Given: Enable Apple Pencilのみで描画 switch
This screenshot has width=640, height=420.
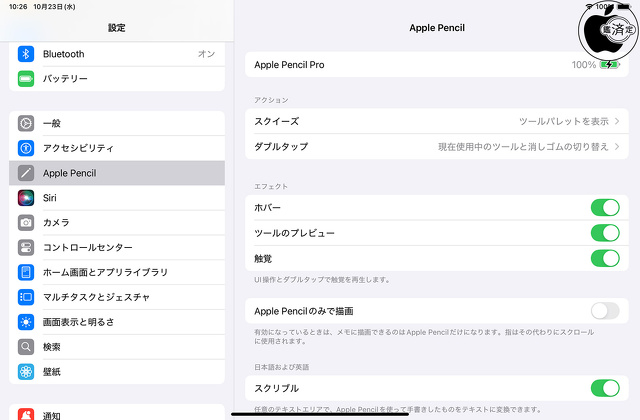Looking at the screenshot, I should (x=605, y=311).
